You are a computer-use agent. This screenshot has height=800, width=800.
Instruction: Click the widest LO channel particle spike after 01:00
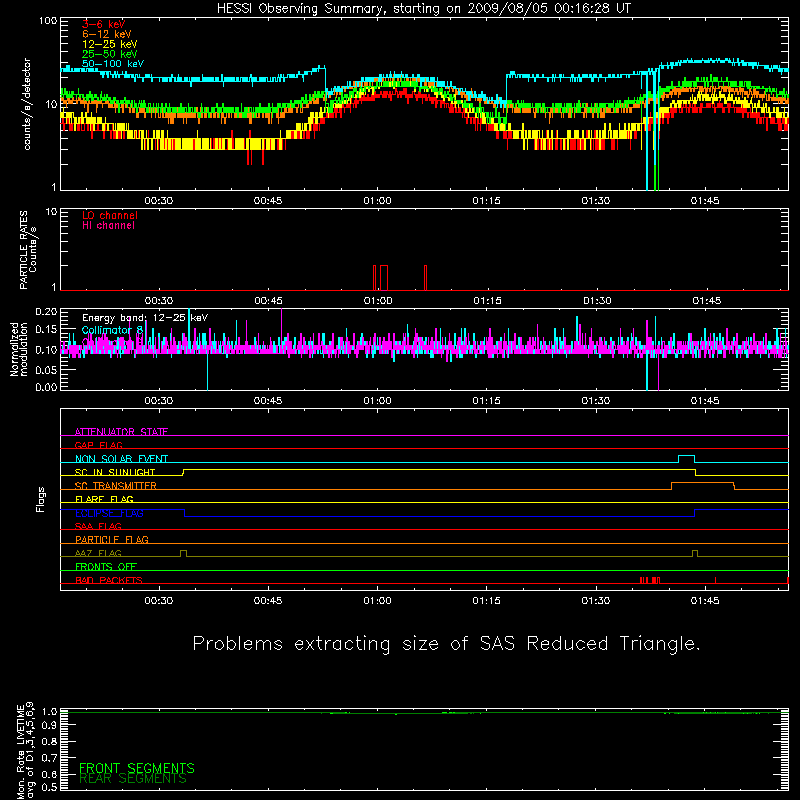click(x=384, y=278)
